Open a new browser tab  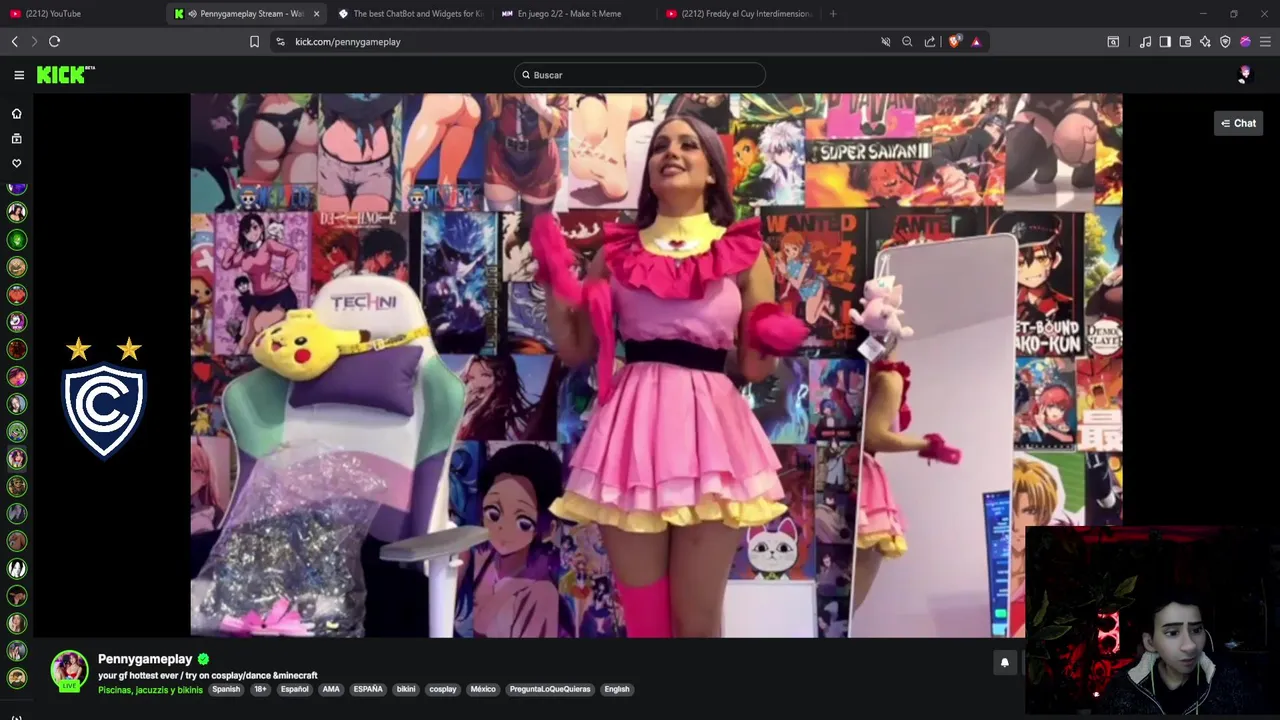[x=833, y=14]
